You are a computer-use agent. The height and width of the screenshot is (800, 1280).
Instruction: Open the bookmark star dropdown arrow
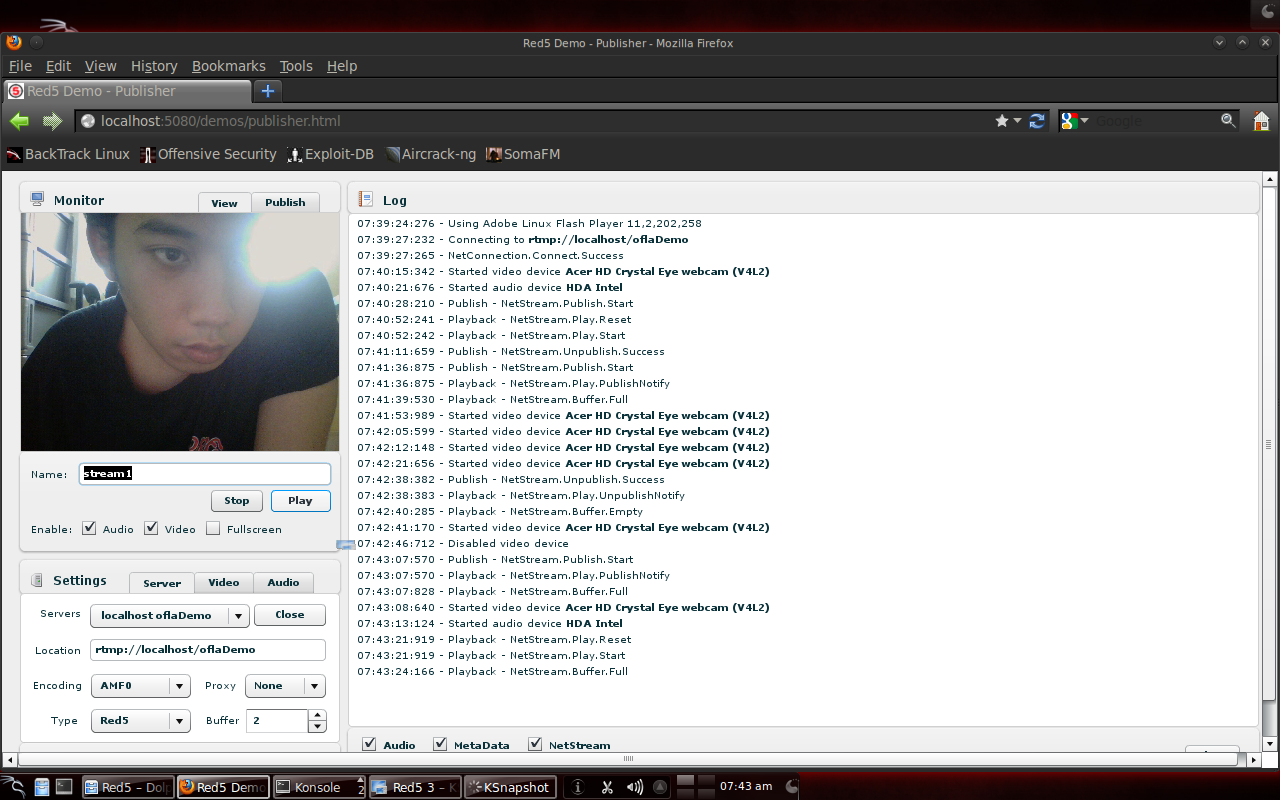[x=1018, y=121]
